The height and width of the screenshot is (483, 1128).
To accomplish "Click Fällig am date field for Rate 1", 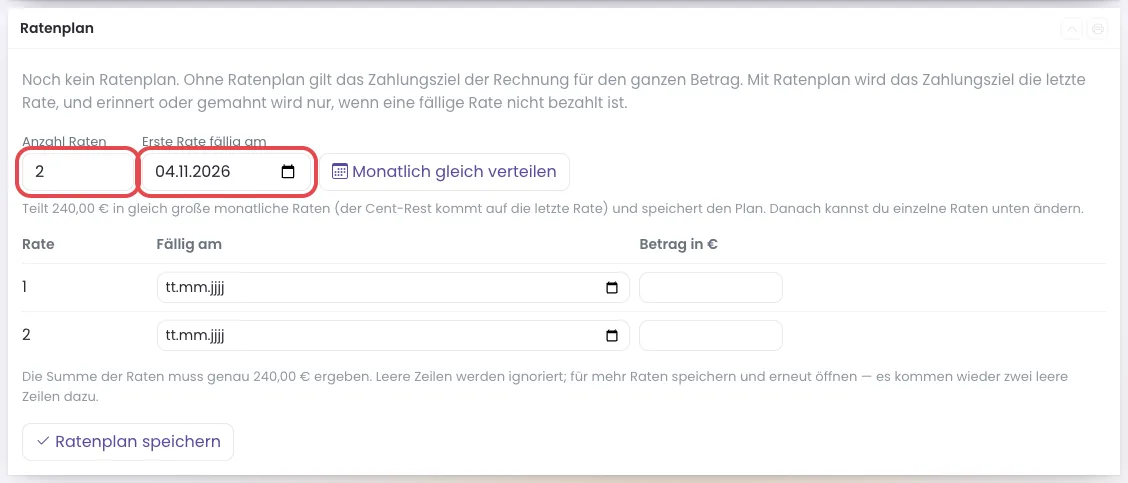I will click(x=393, y=288).
